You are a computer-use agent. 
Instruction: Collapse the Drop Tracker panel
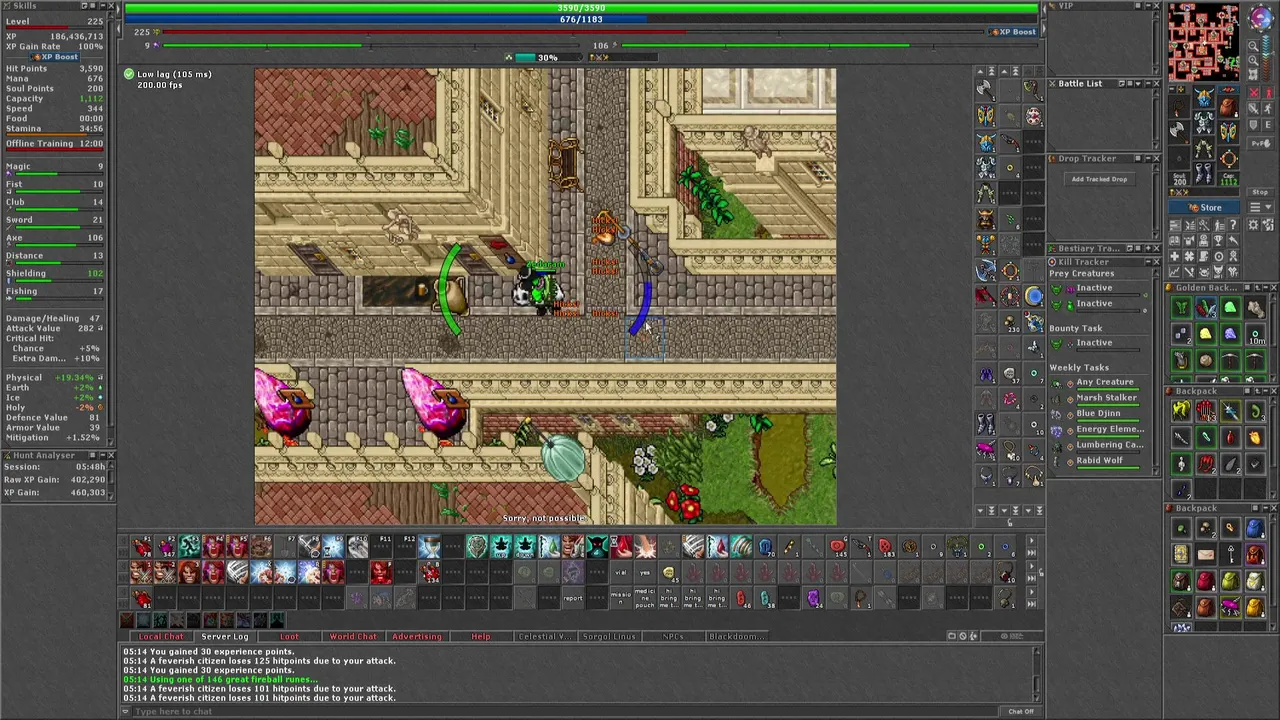pos(1148,158)
